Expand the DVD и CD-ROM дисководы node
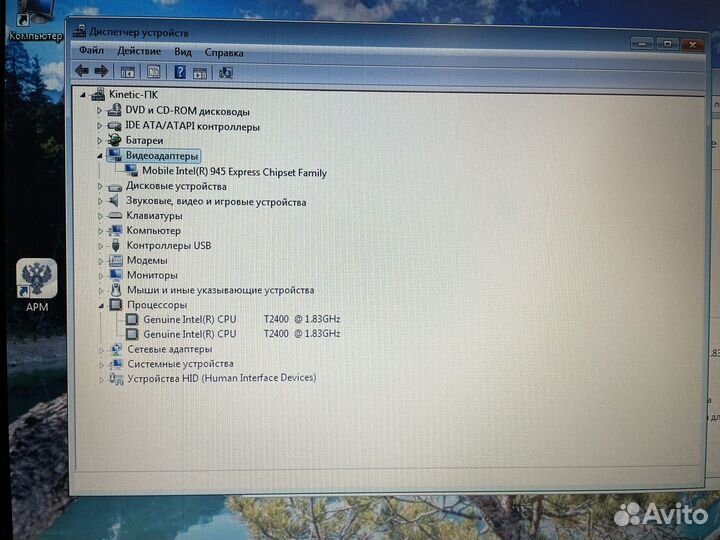This screenshot has height=540, width=720. 99,111
